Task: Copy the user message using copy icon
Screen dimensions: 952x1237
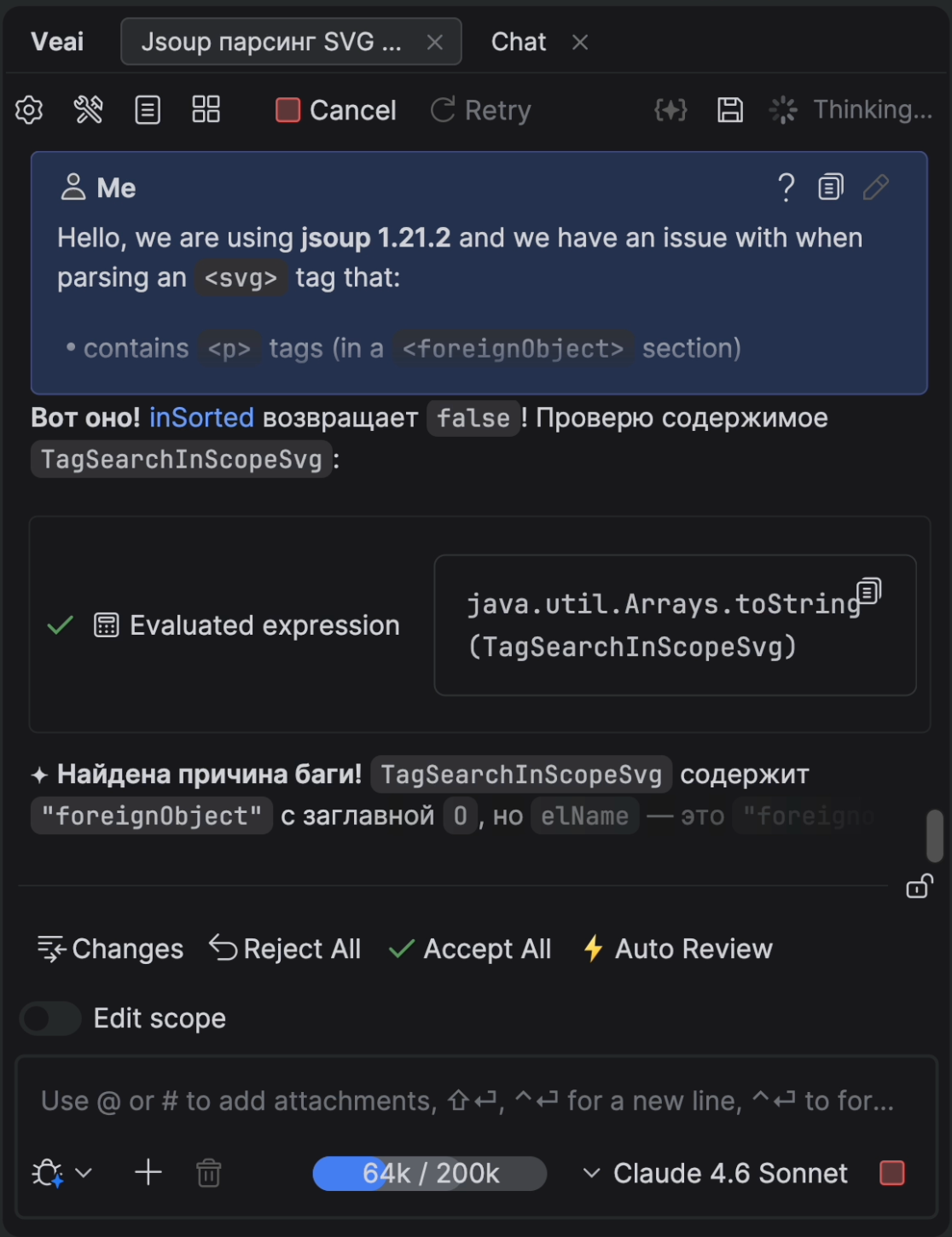Action: pyautogui.click(x=829, y=187)
